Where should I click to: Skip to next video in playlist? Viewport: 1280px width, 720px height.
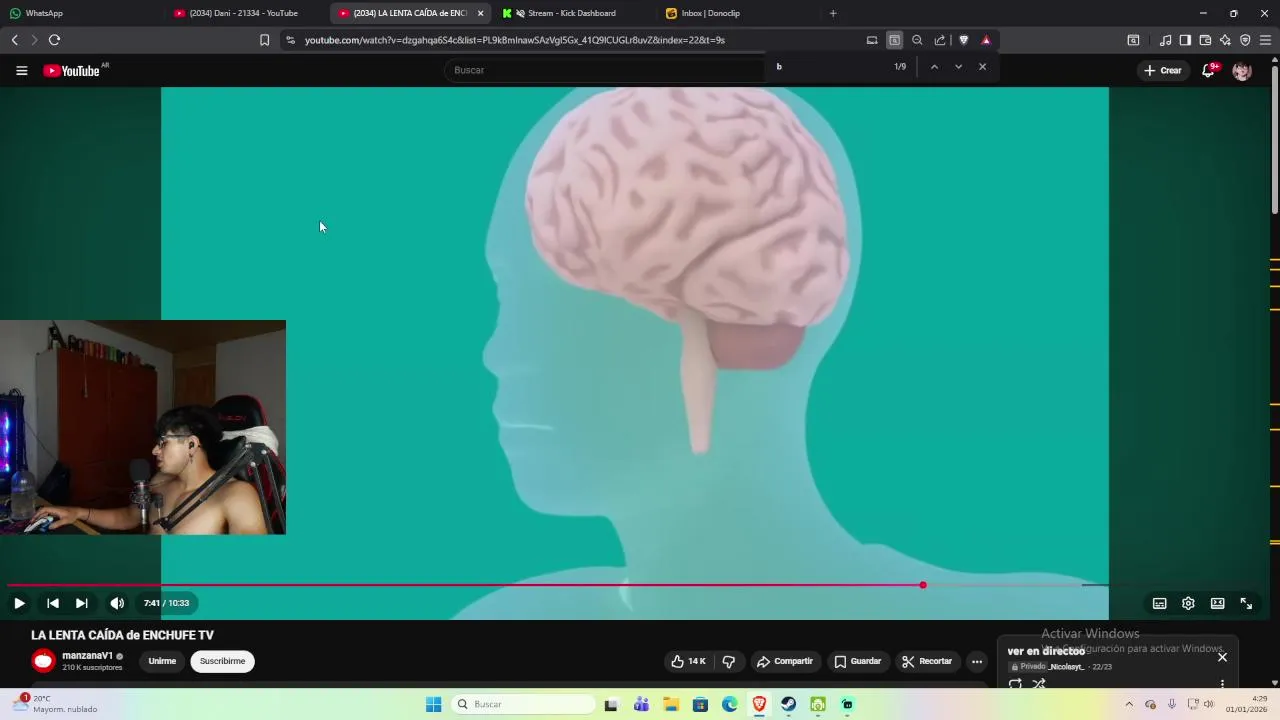click(82, 603)
